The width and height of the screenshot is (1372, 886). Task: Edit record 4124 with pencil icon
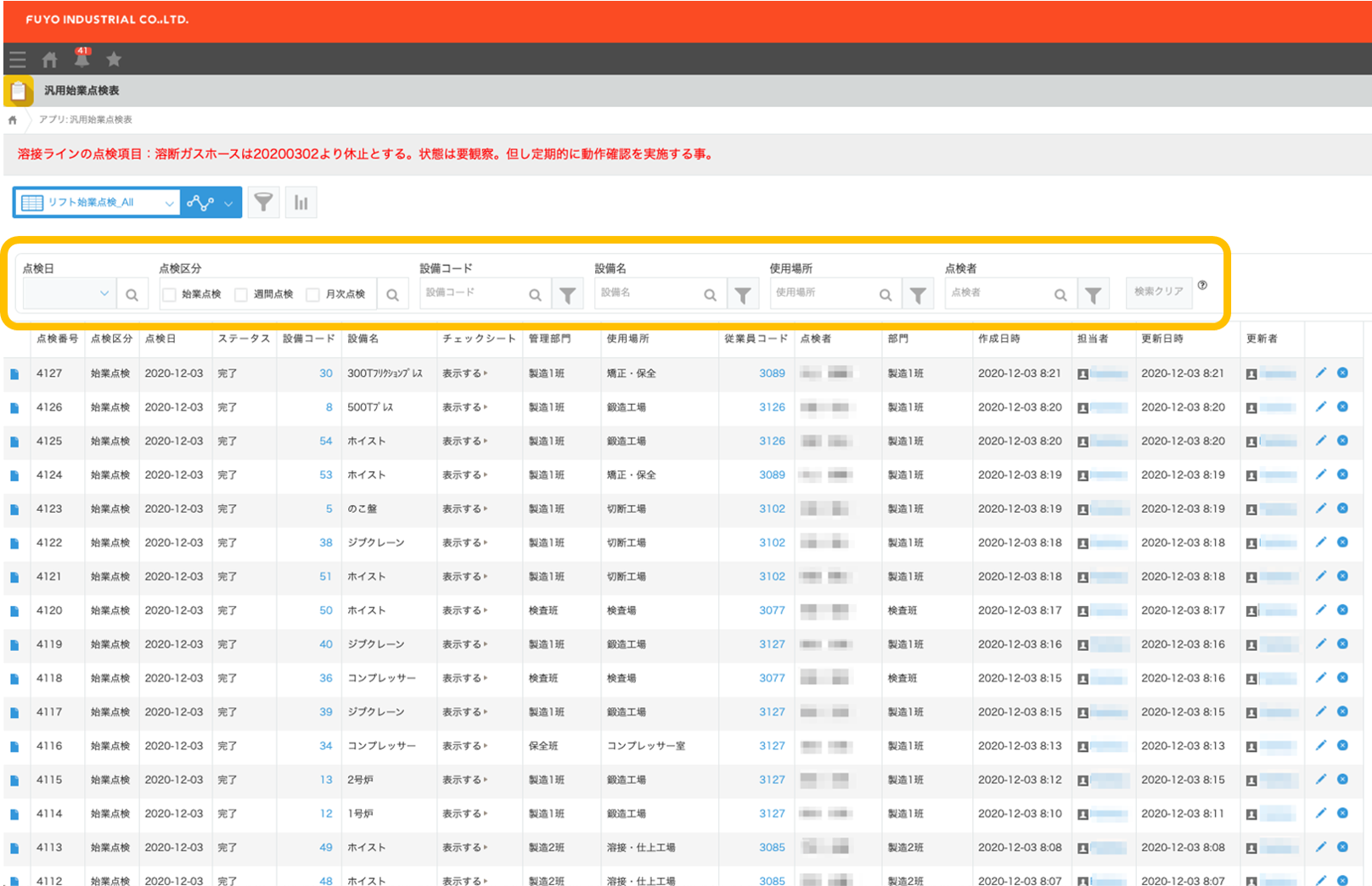coord(1321,474)
